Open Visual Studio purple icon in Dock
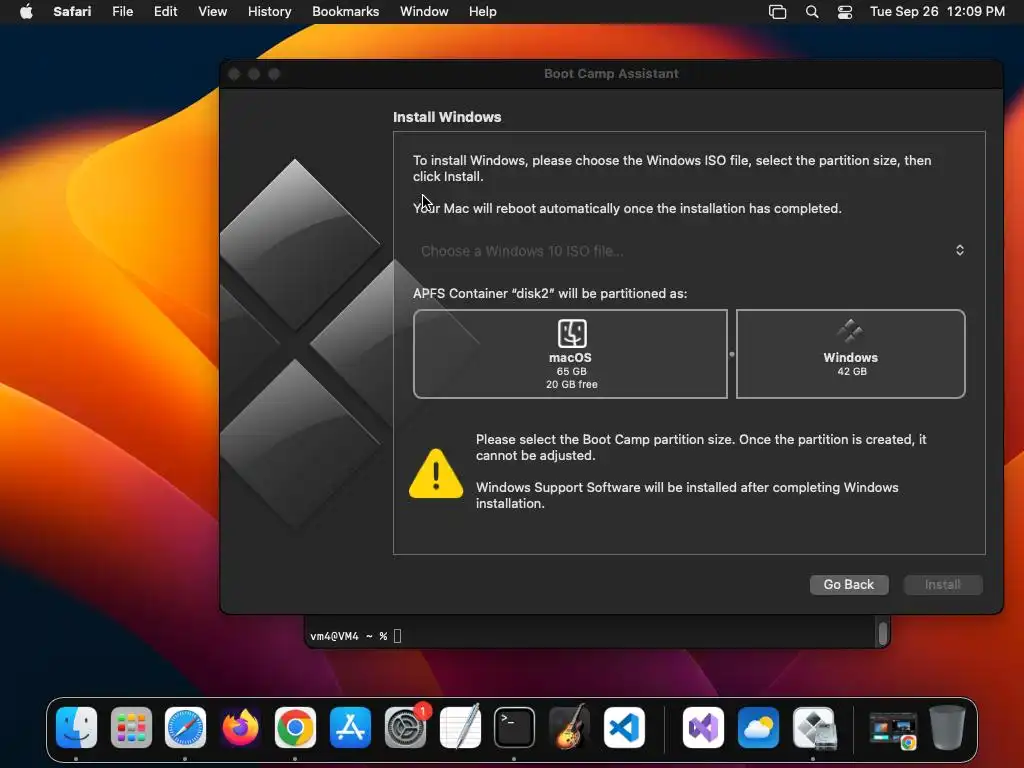 click(703, 728)
